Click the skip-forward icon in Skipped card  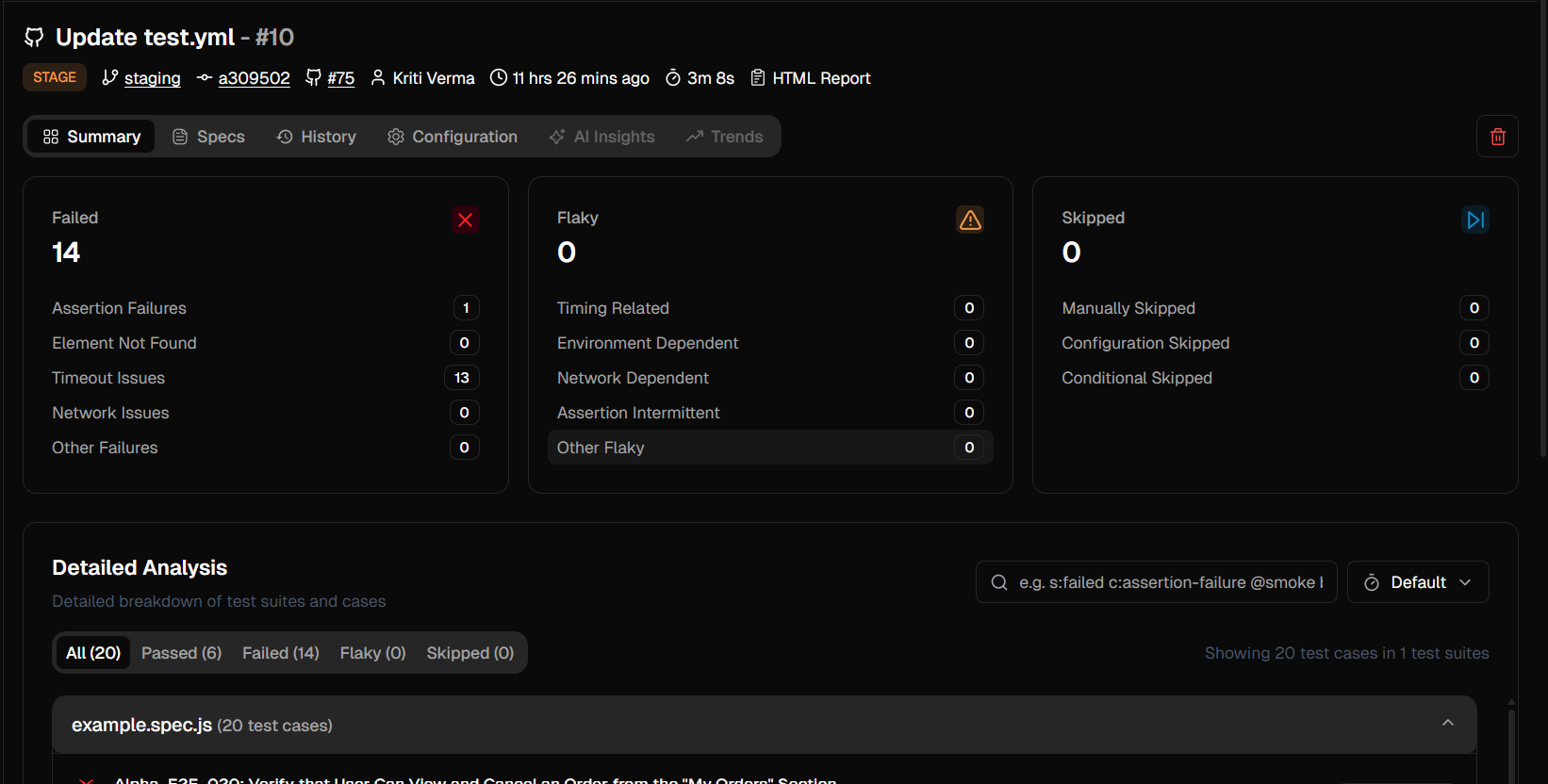[x=1475, y=220]
